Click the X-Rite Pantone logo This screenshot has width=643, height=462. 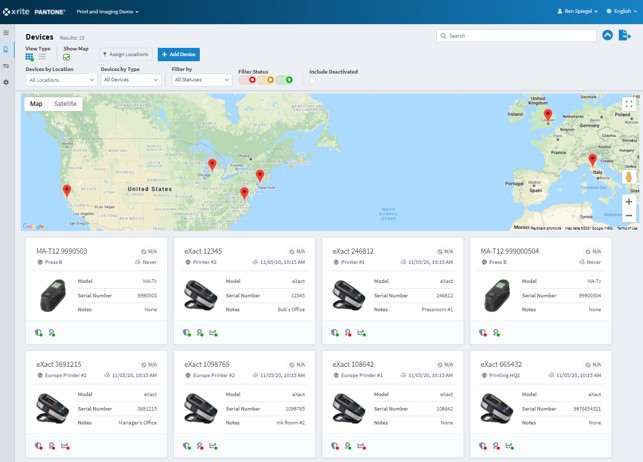(34, 11)
